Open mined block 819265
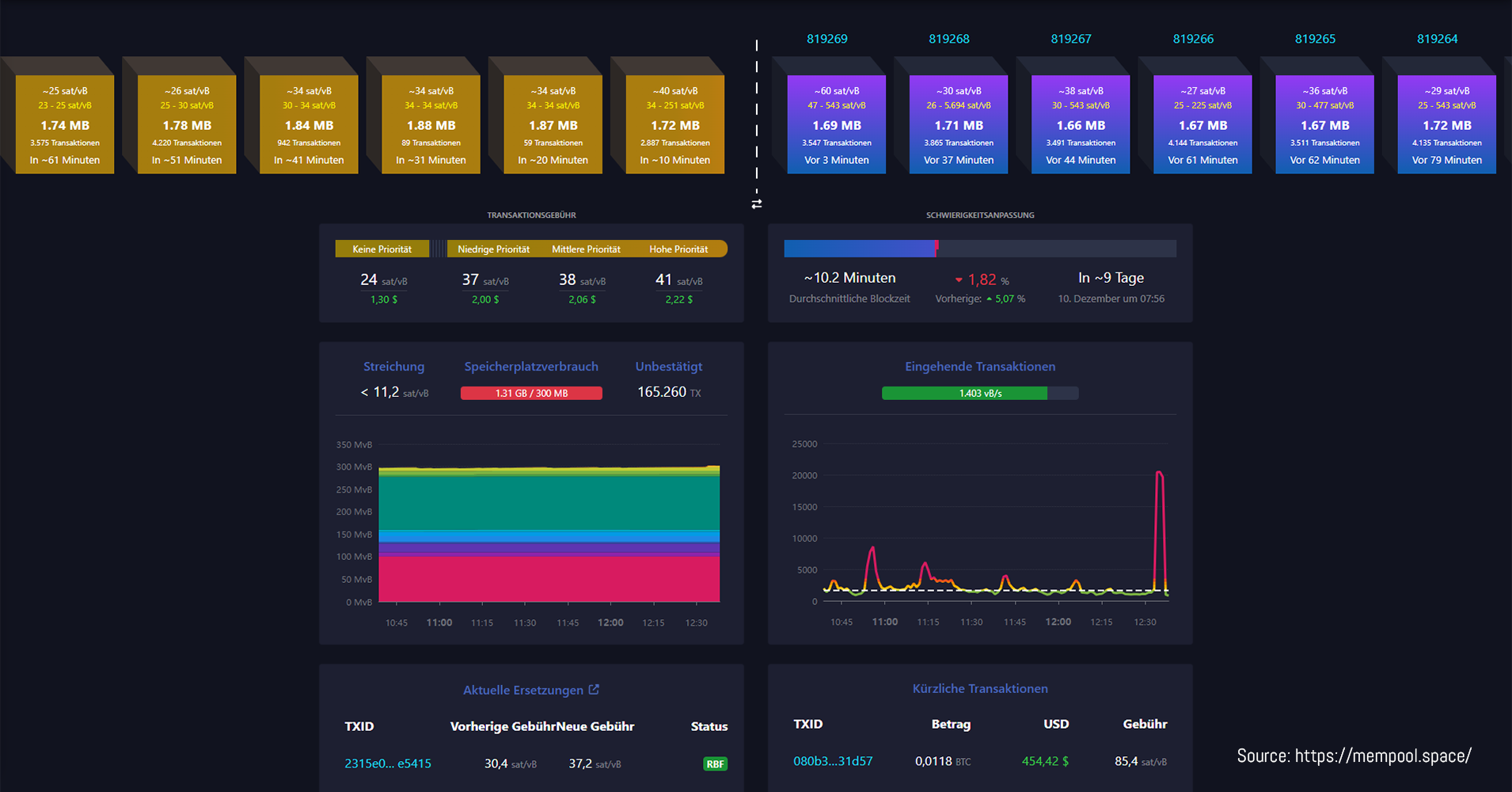Image resolution: width=1512 pixels, height=792 pixels. 1324,124
